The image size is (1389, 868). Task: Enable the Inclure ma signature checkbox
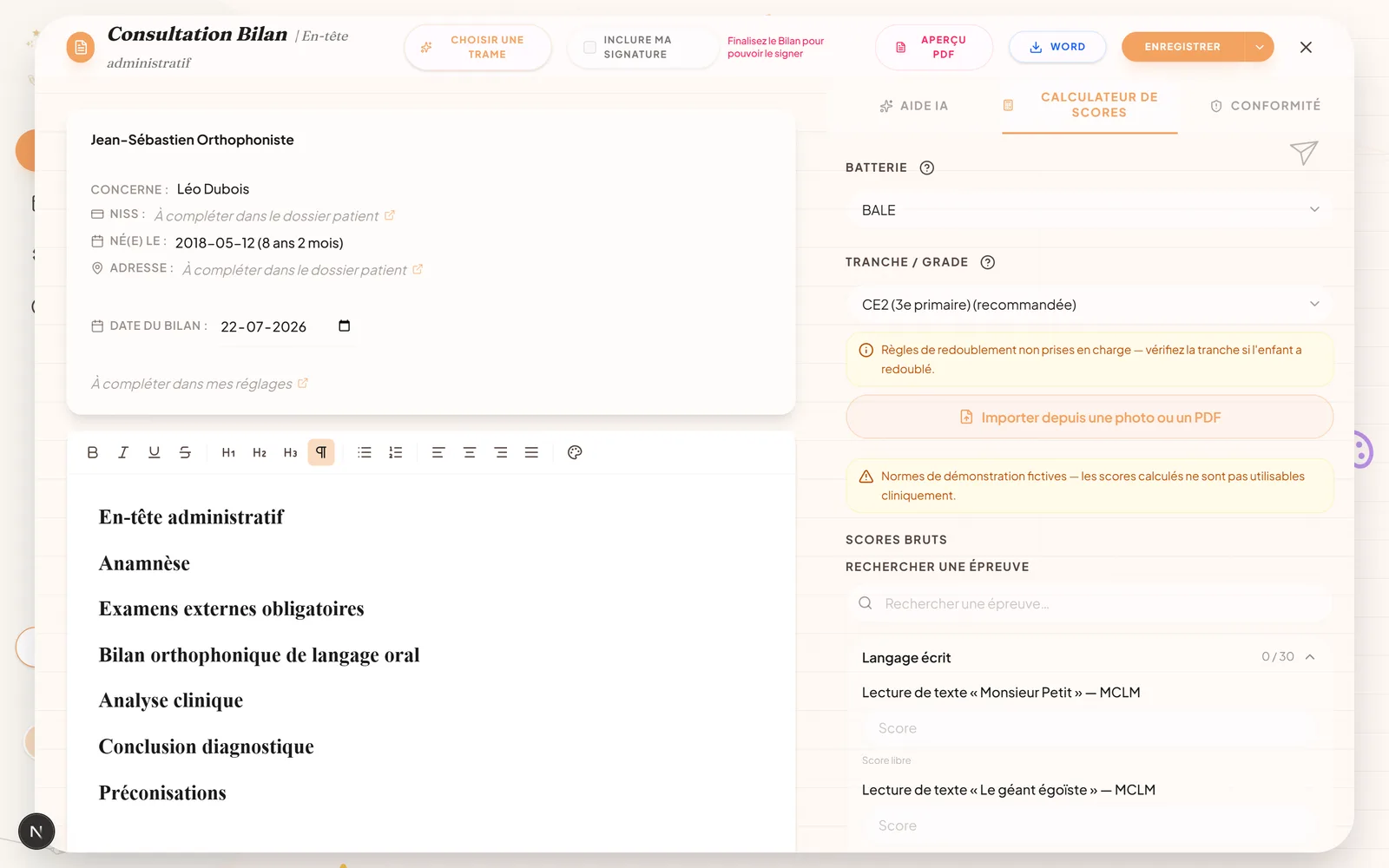tap(589, 47)
